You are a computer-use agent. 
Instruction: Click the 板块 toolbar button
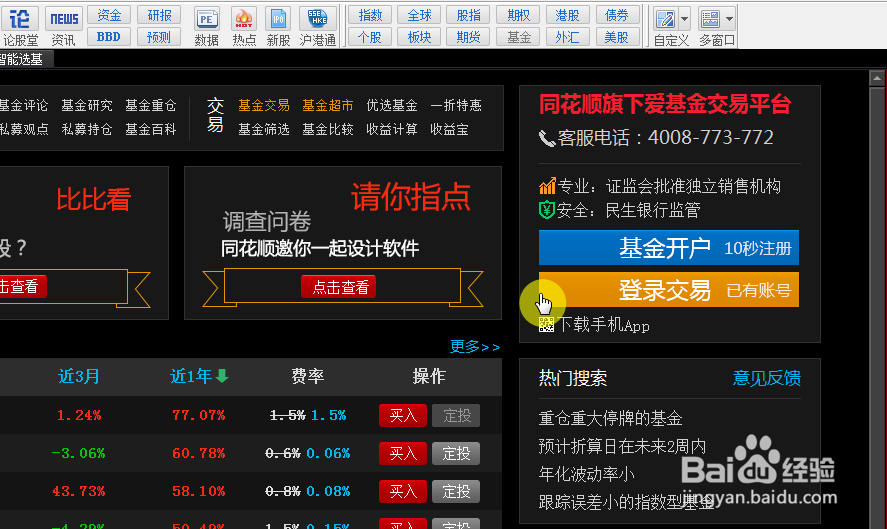pos(419,37)
